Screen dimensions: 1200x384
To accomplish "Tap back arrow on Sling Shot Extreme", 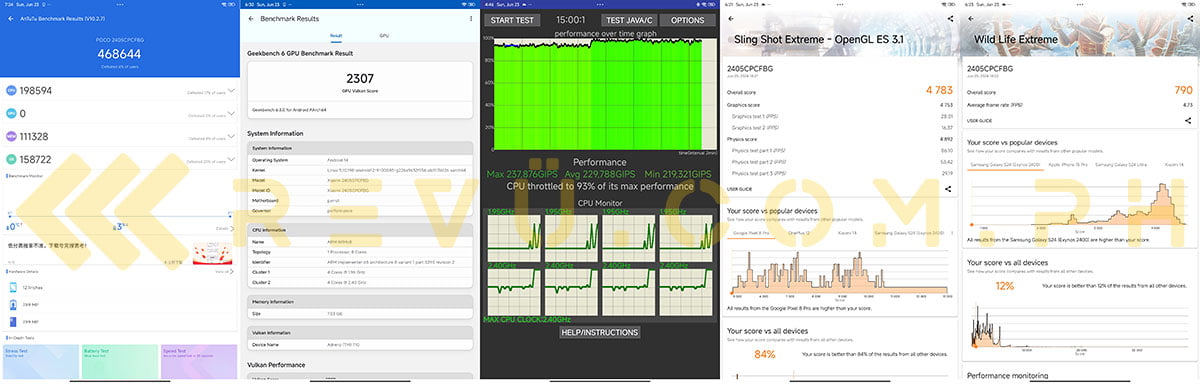I will tap(732, 19).
